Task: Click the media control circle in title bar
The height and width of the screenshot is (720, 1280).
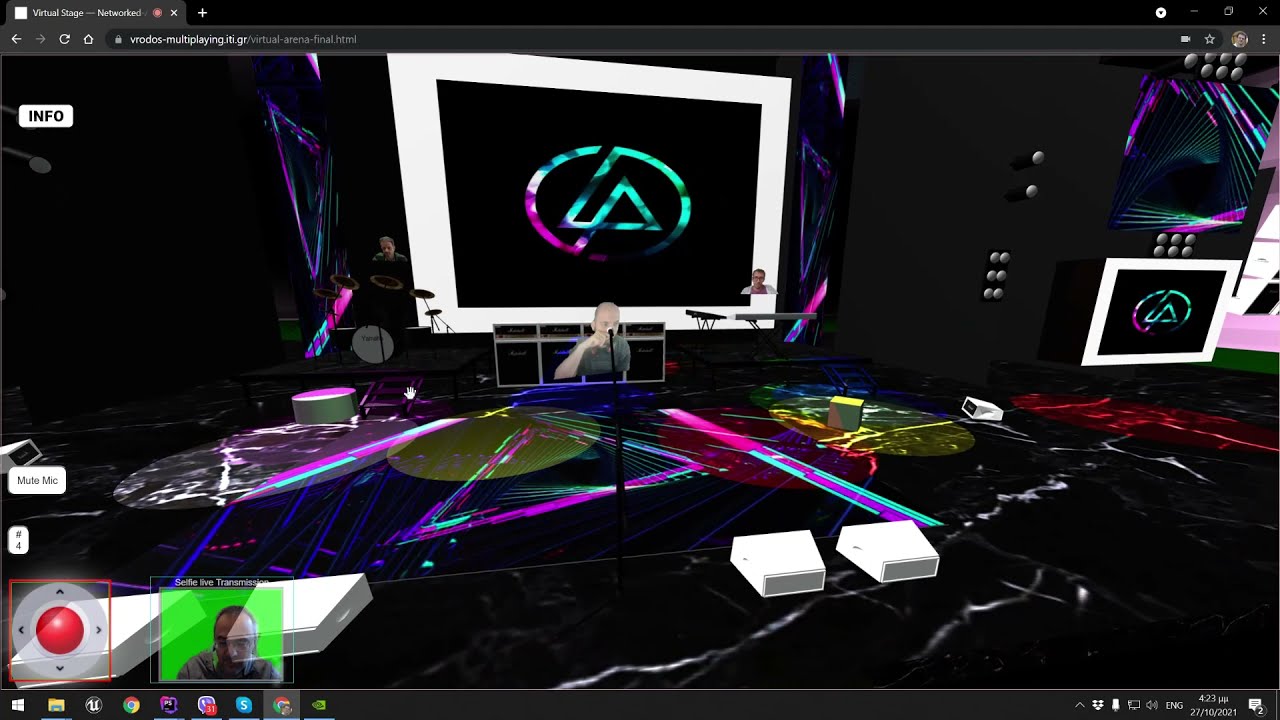Action: pyautogui.click(x=1161, y=13)
